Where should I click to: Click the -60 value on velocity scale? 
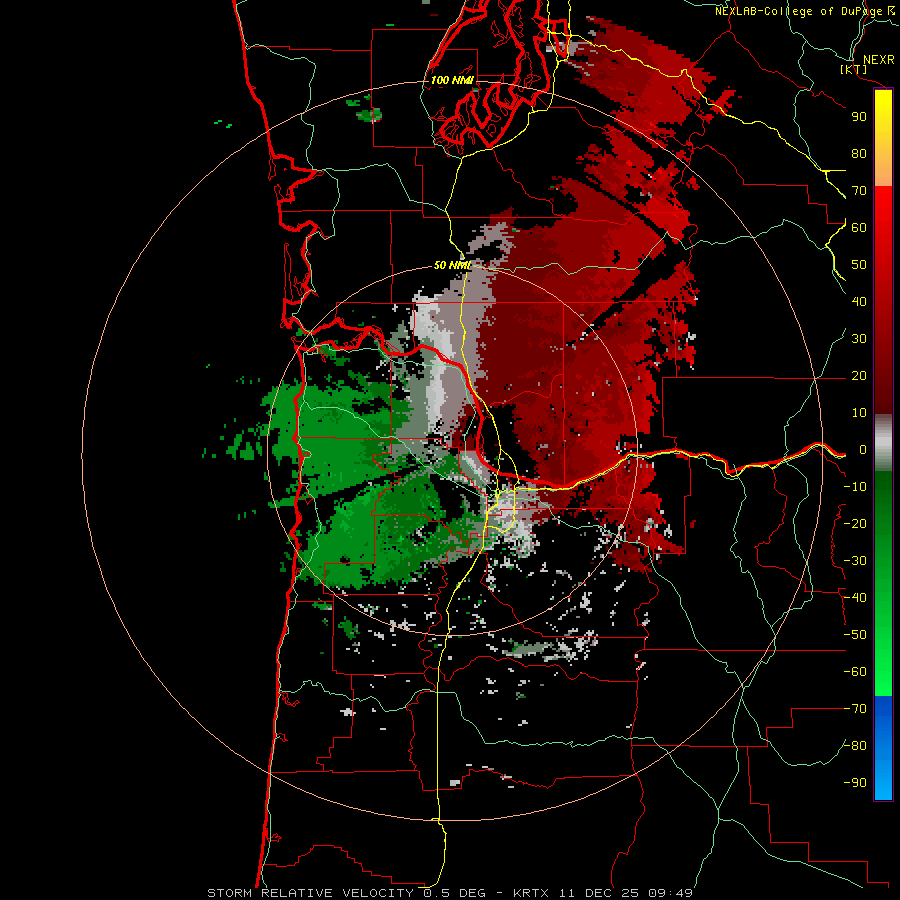pyautogui.click(x=855, y=672)
